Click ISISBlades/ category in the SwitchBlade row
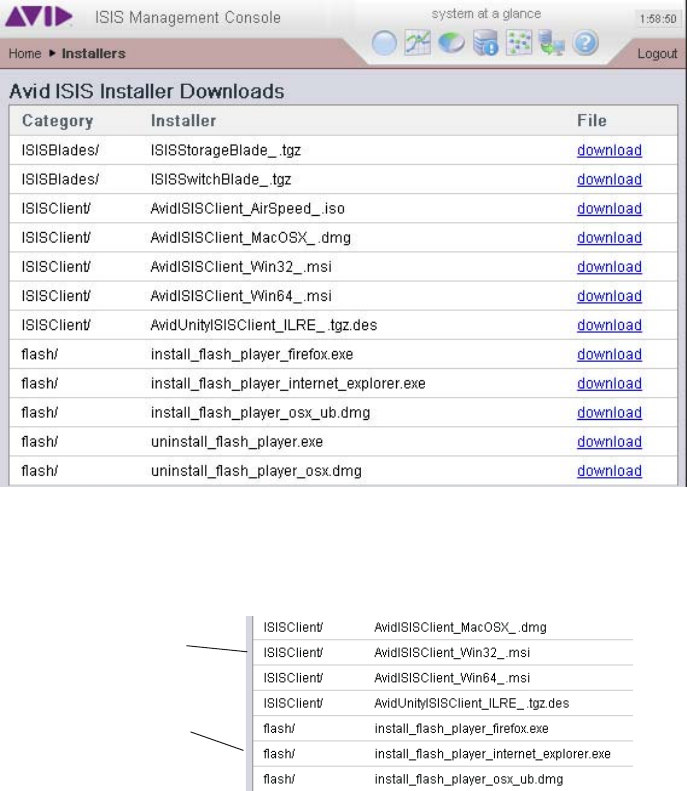This screenshot has width=687, height=791. point(60,180)
